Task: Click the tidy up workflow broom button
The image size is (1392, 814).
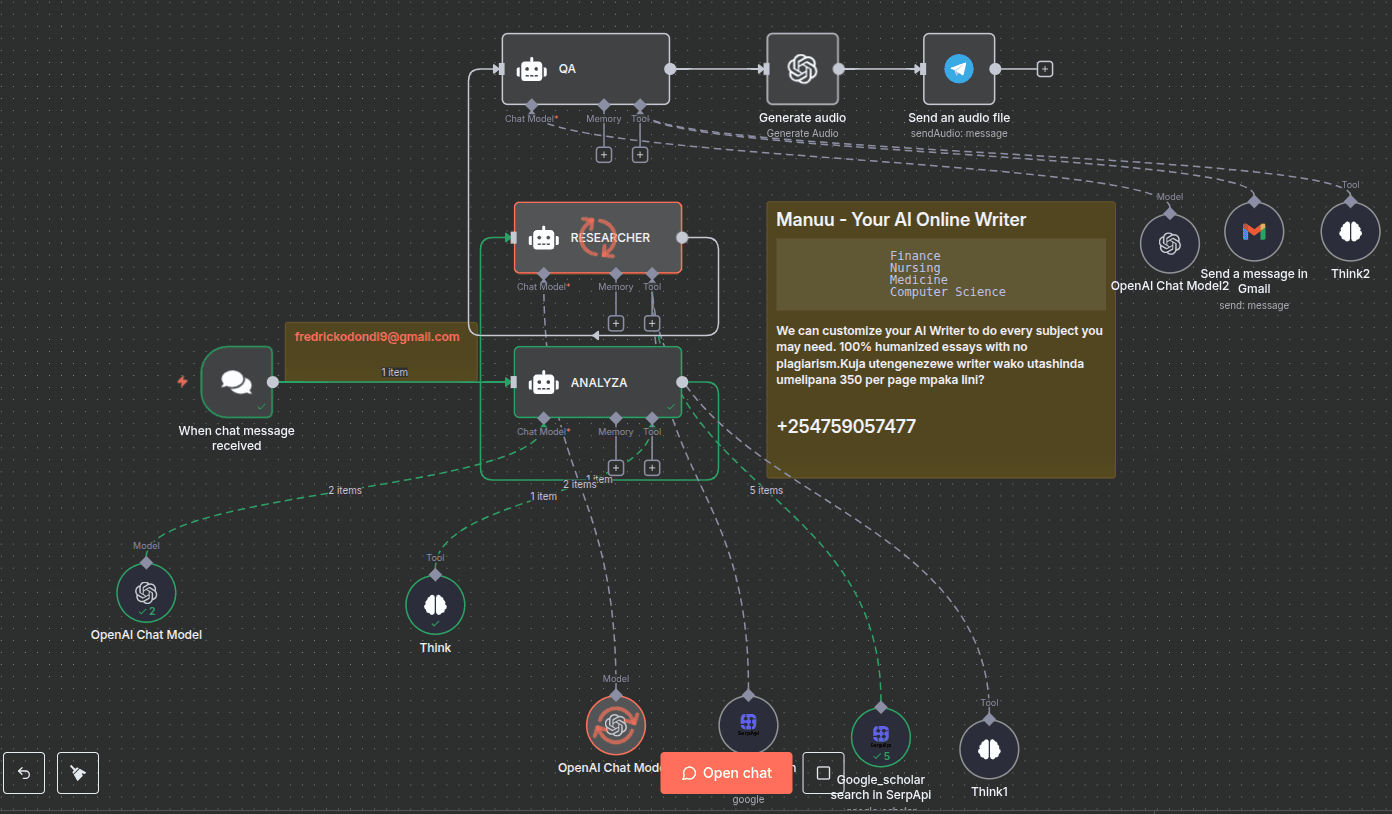Action: point(77,772)
